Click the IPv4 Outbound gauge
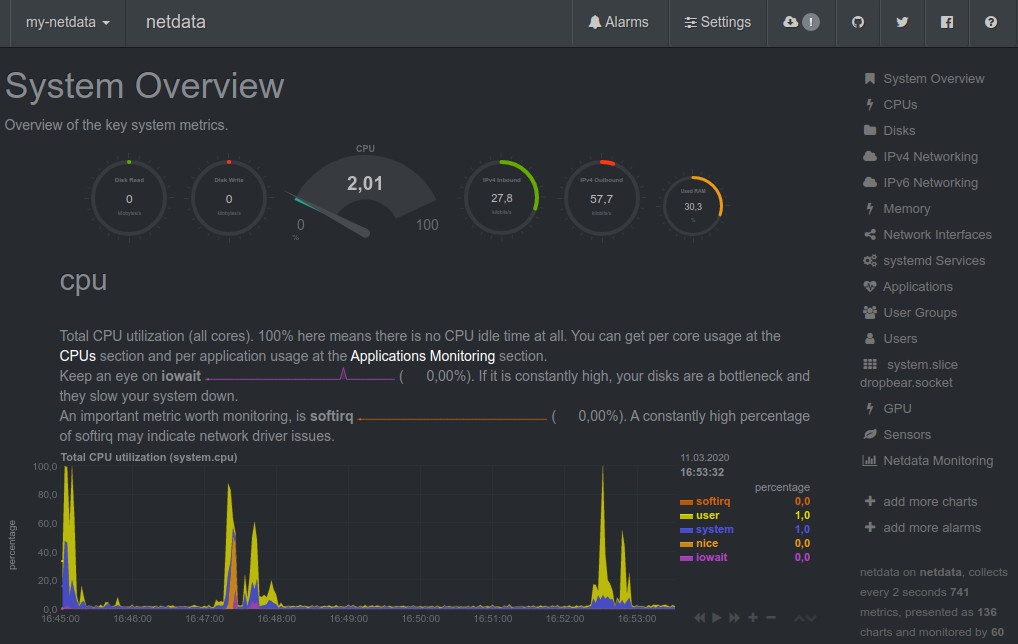 [601, 198]
